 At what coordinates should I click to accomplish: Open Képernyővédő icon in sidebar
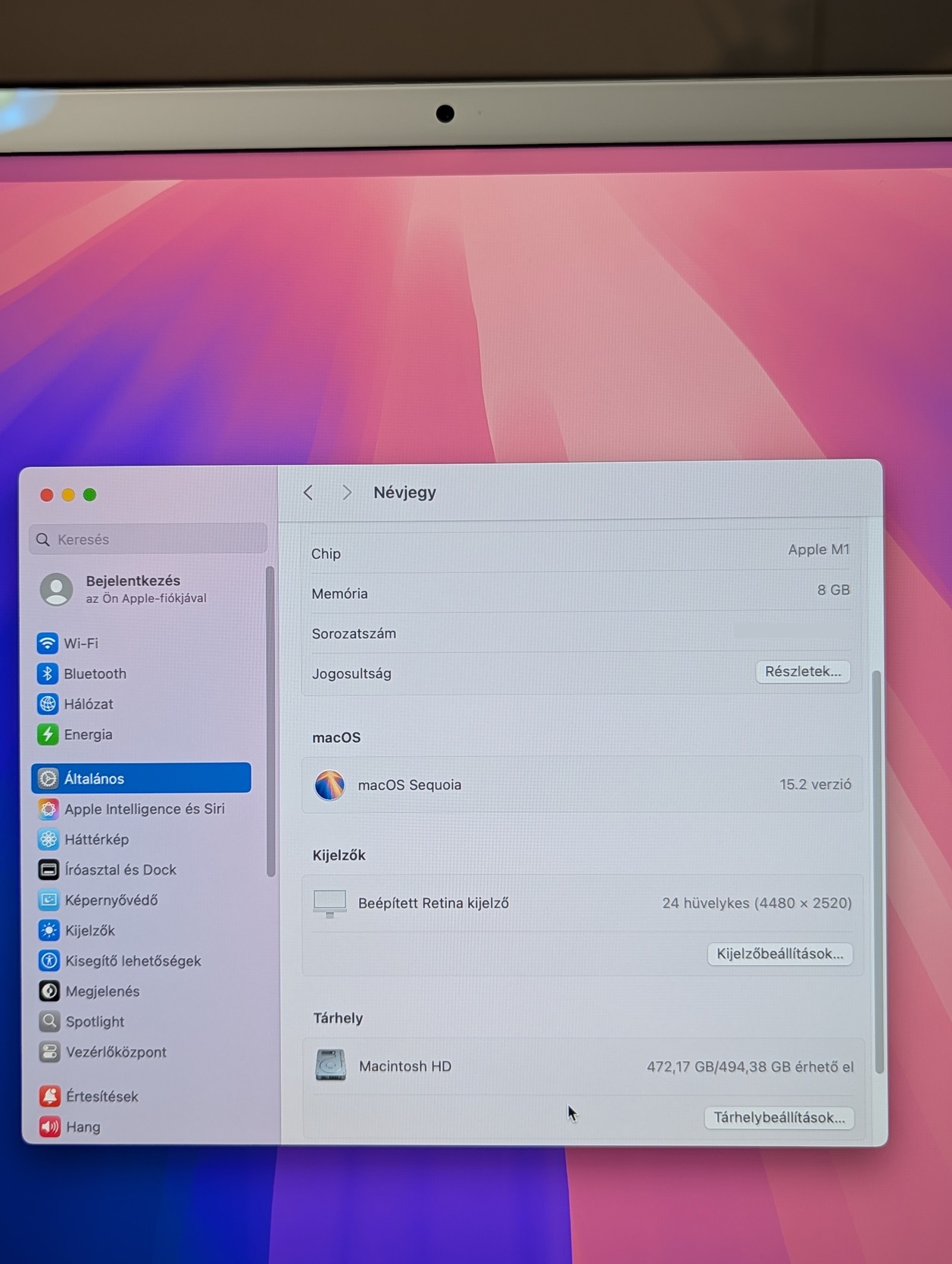pyautogui.click(x=48, y=900)
